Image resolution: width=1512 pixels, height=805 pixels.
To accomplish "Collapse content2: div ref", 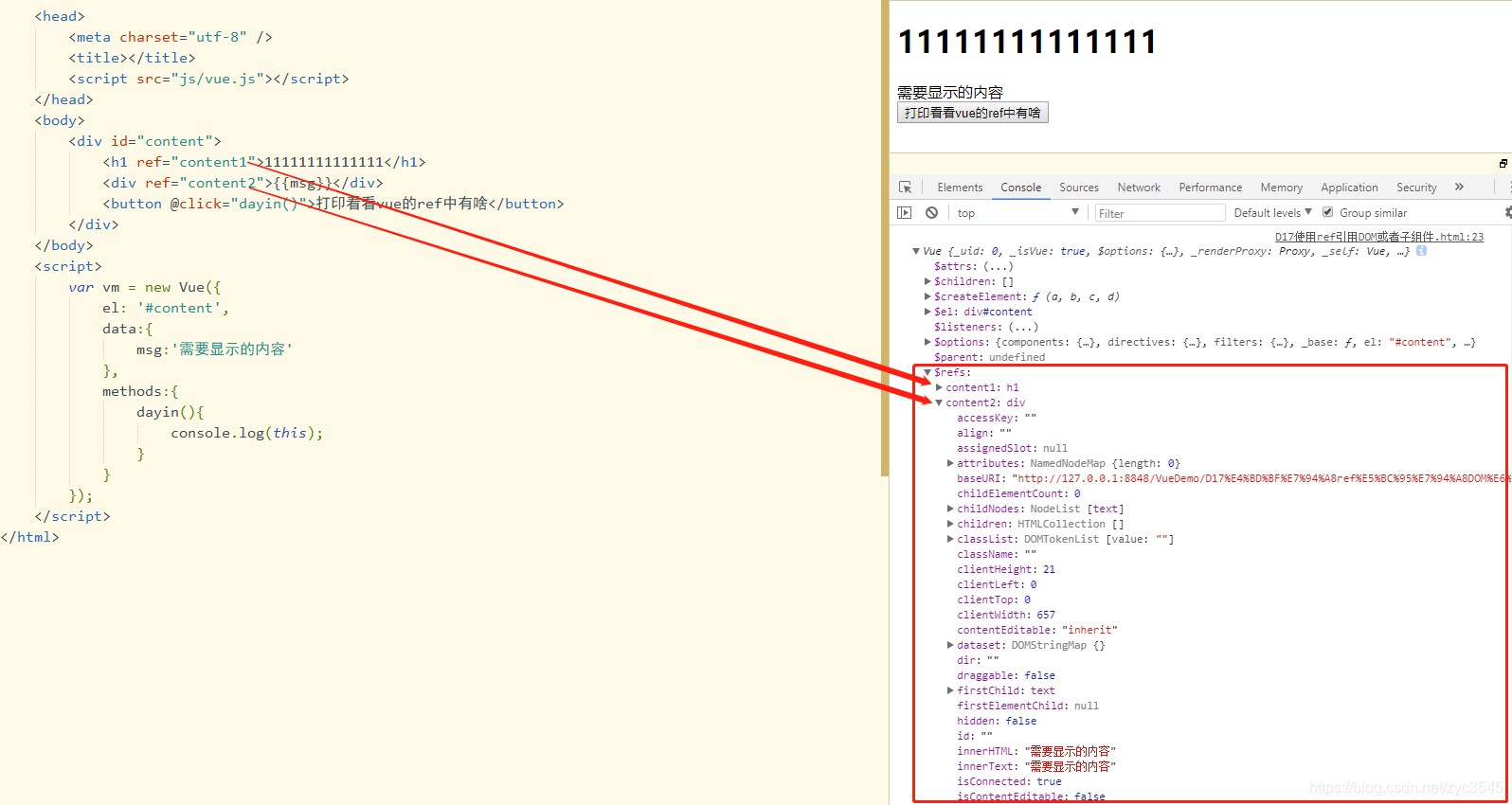I will click(939, 402).
